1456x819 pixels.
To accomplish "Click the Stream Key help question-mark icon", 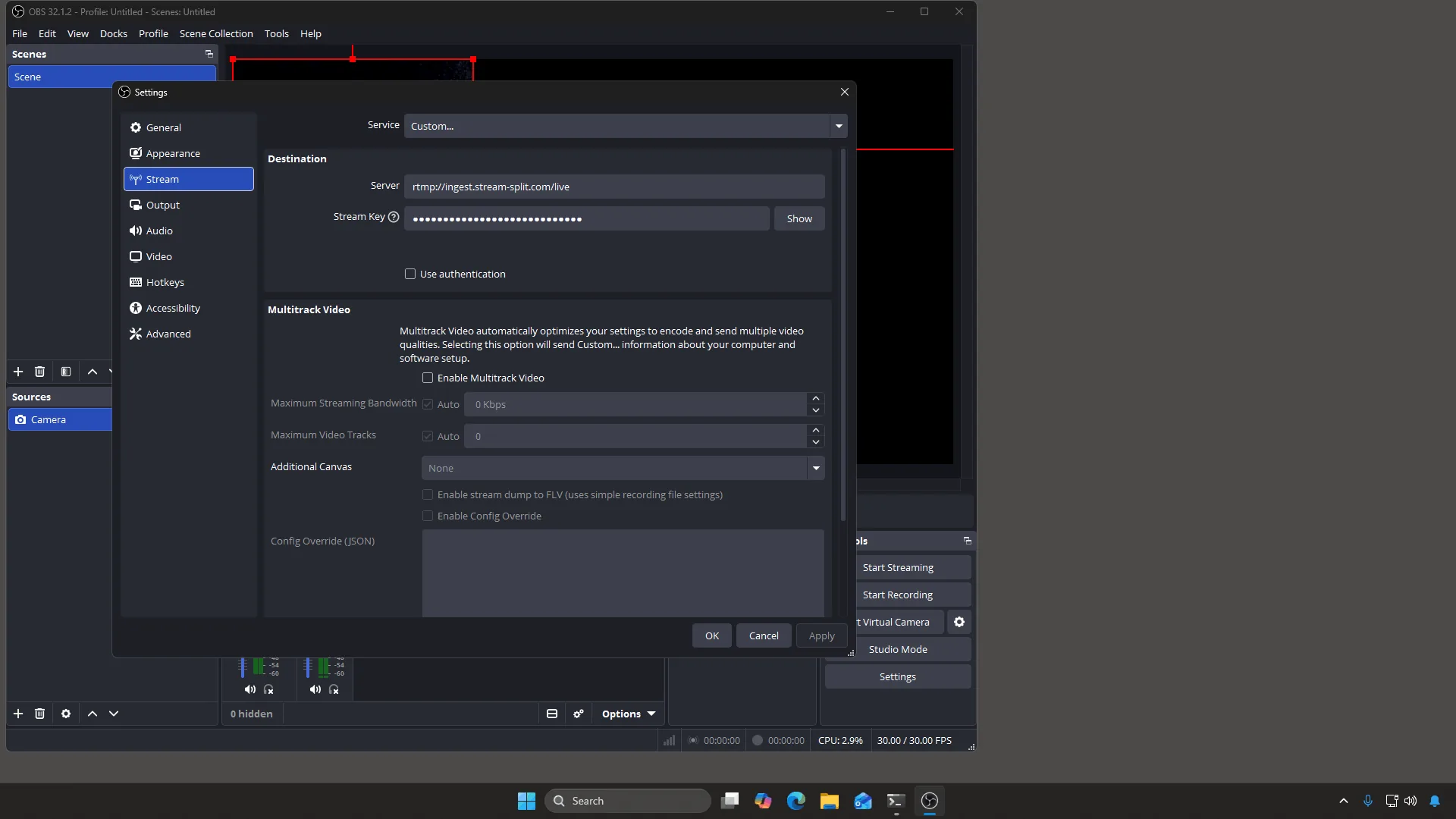I will tap(394, 217).
